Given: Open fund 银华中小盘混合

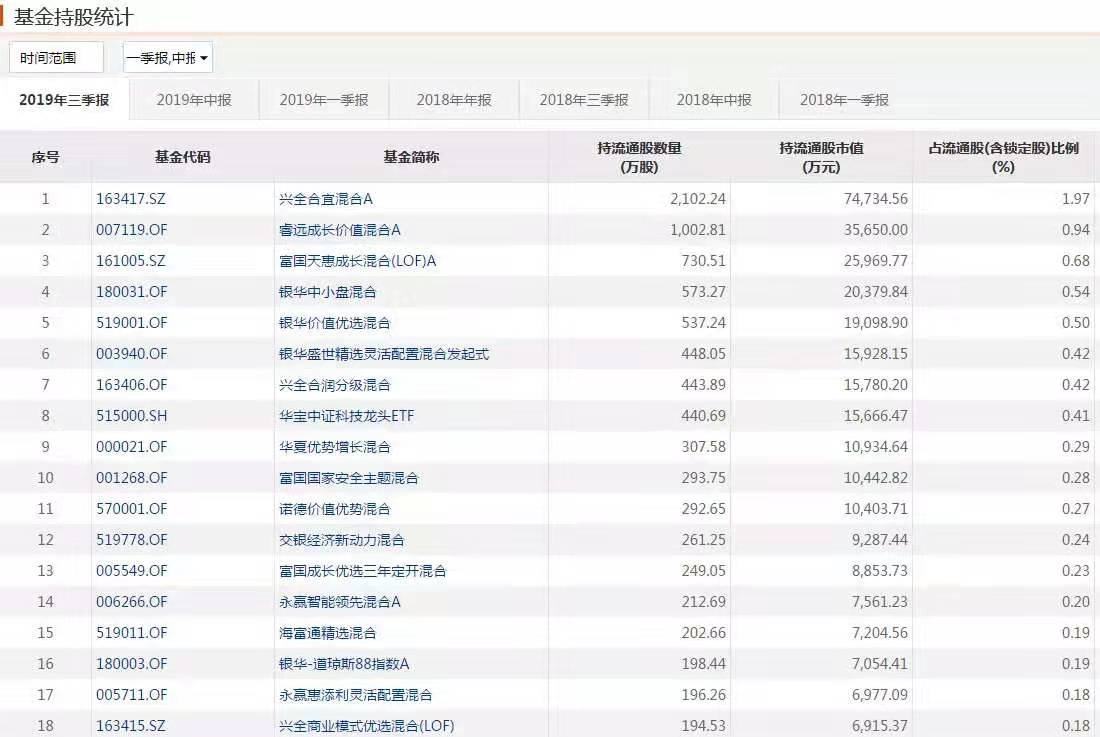Looking at the screenshot, I should (x=328, y=292).
